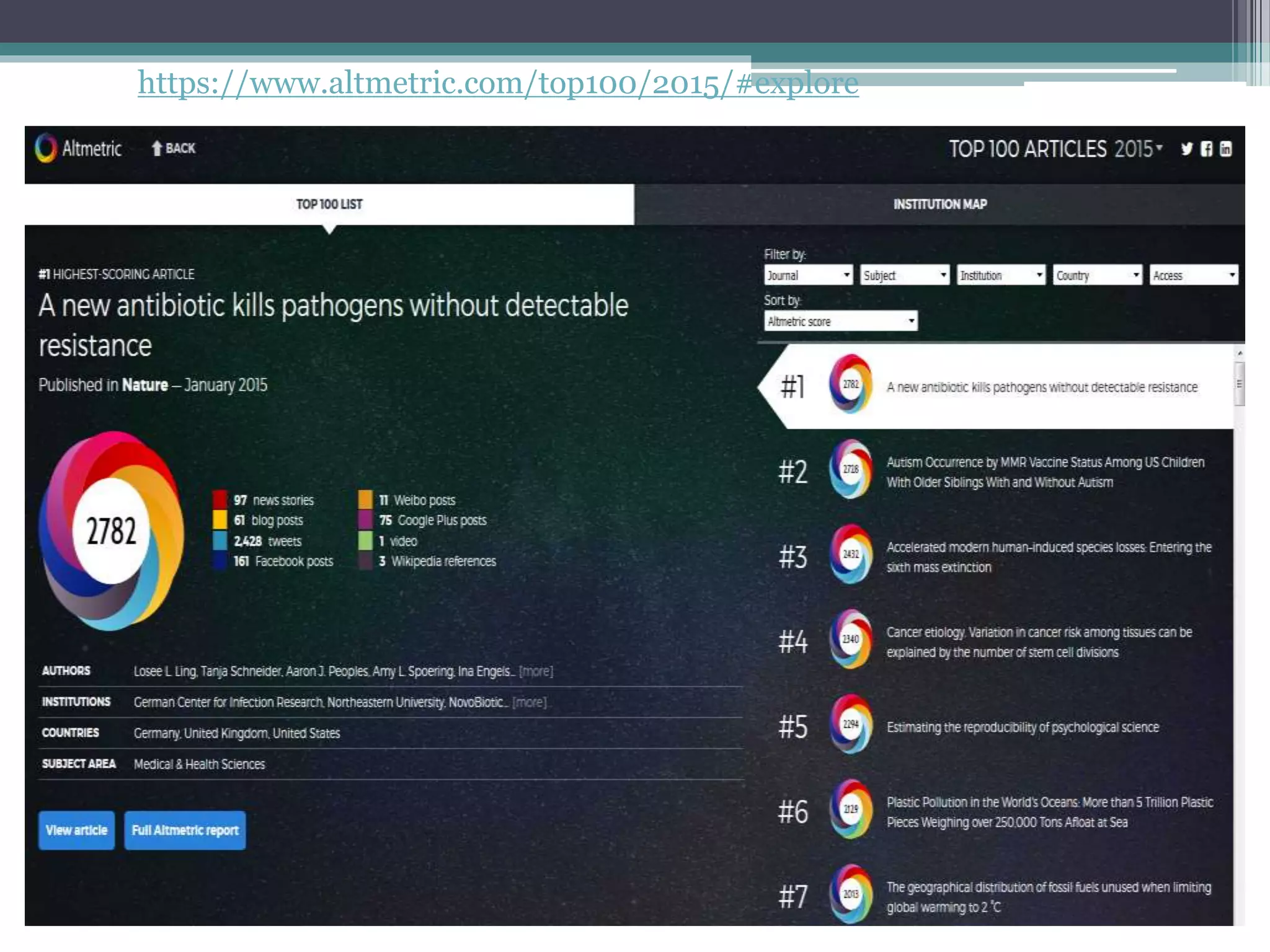Click the #1 article donut badge 2782
This screenshot has height=952, width=1270.
pos(851,384)
